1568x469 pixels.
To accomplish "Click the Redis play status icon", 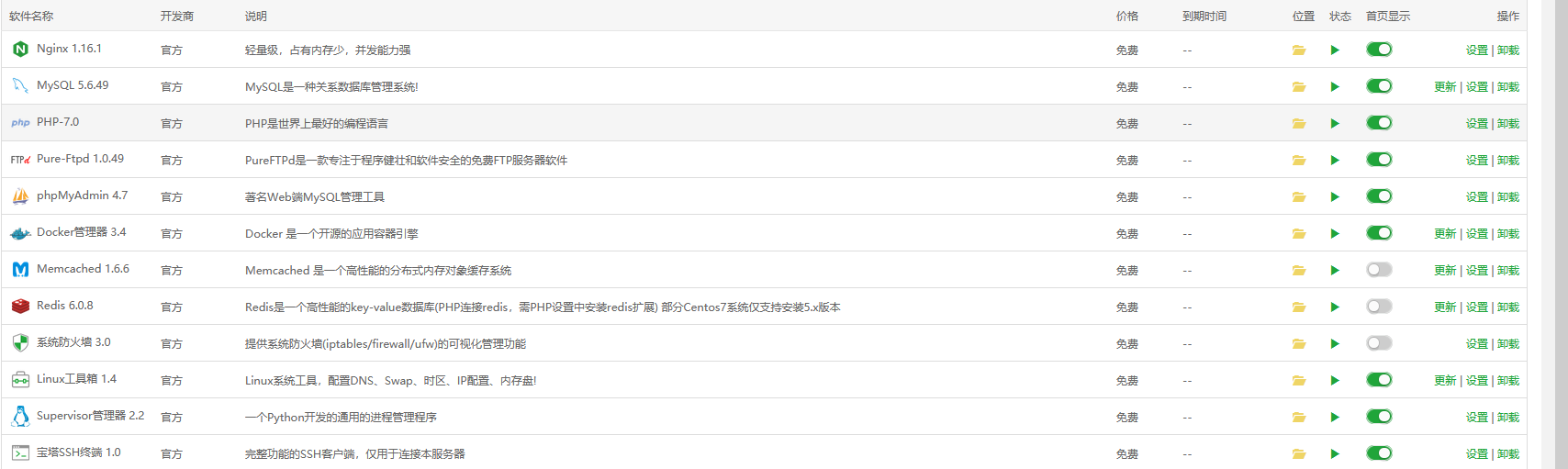I will coord(1335,307).
